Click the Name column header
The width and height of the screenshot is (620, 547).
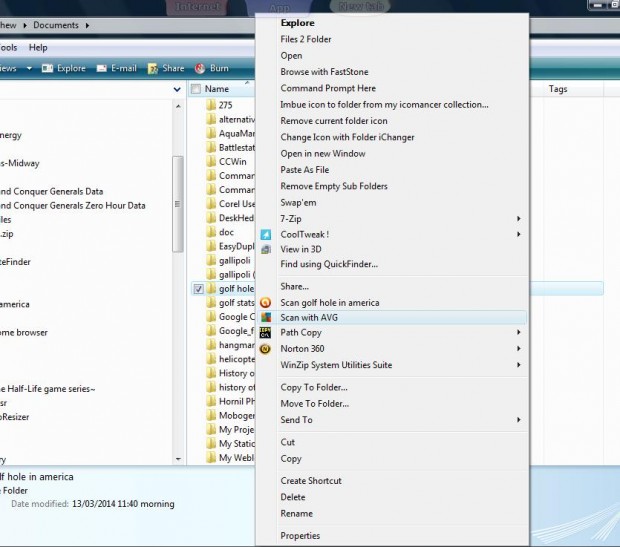(217, 89)
